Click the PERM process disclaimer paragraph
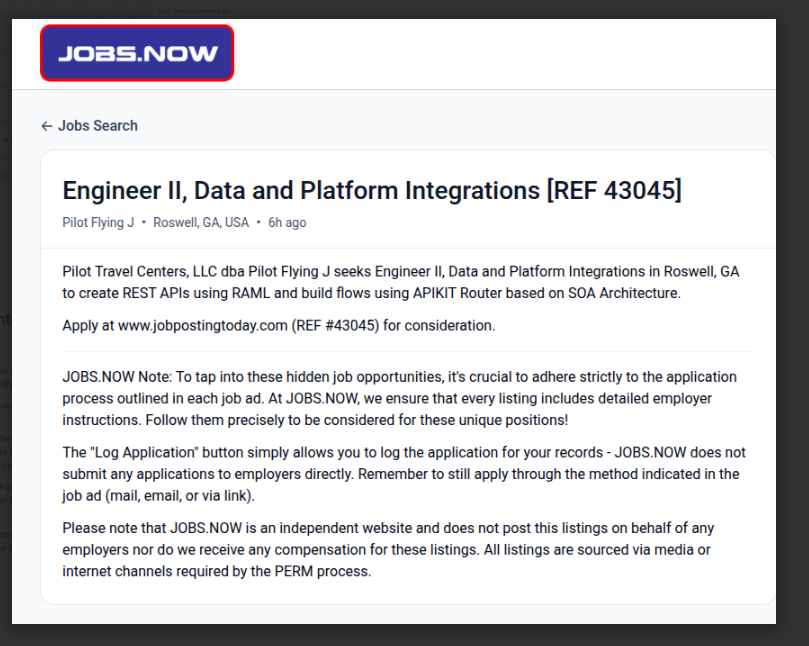Image resolution: width=809 pixels, height=646 pixels. pyautogui.click(x=388, y=550)
